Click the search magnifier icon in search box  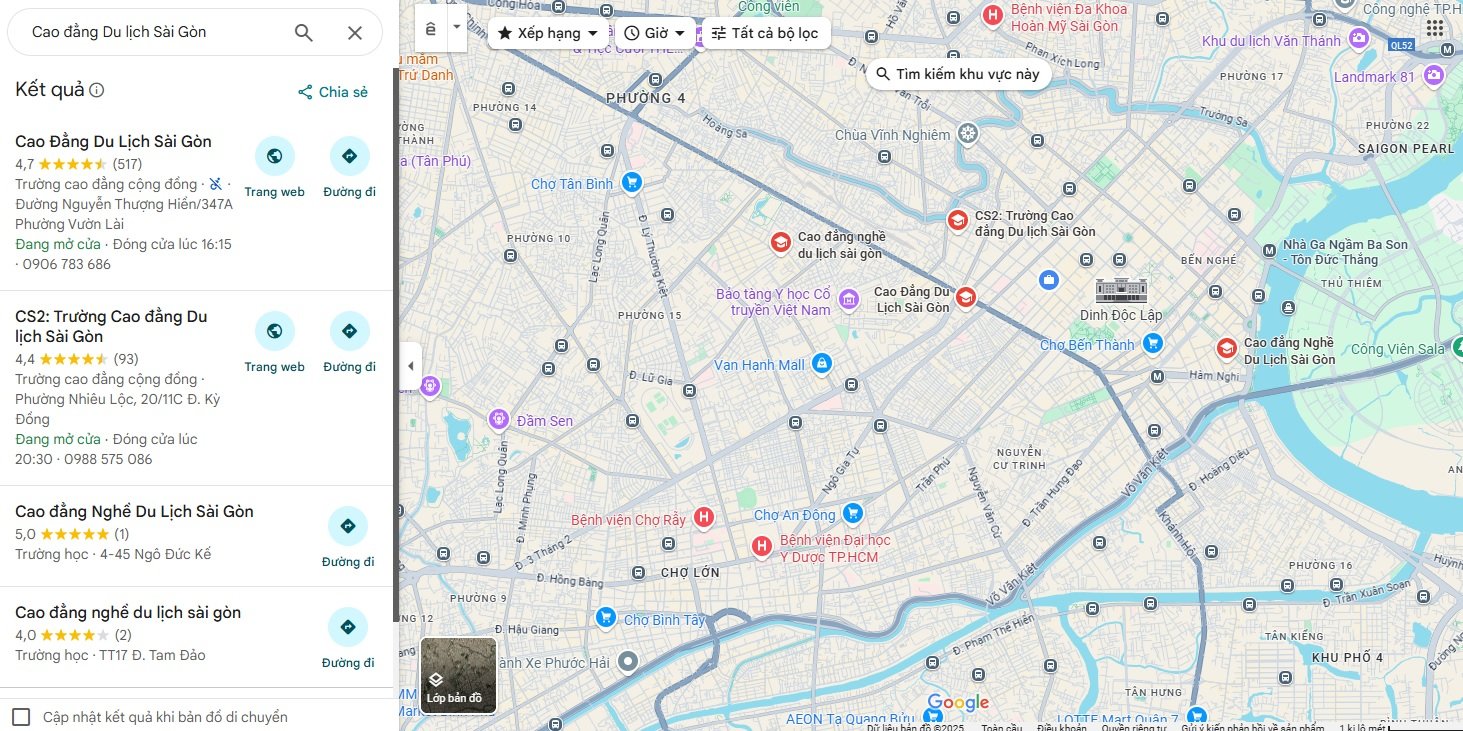click(x=304, y=32)
